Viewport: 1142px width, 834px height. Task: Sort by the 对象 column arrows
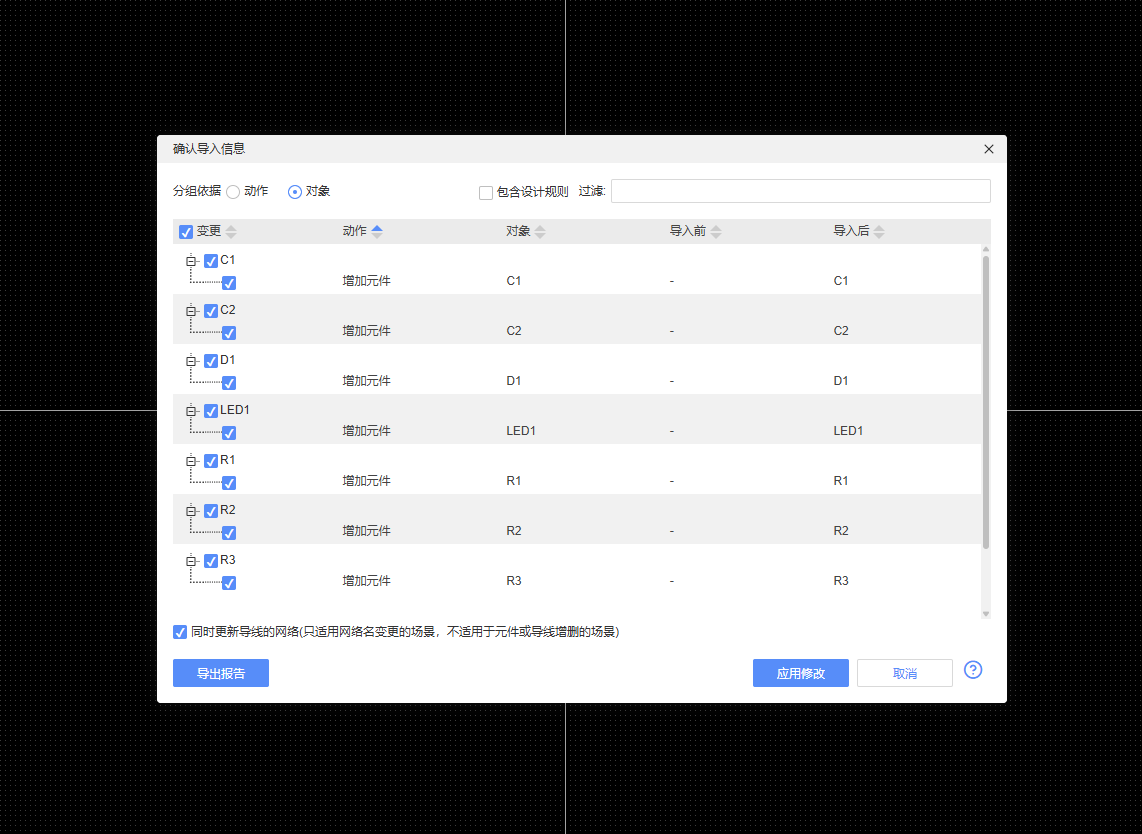point(540,232)
